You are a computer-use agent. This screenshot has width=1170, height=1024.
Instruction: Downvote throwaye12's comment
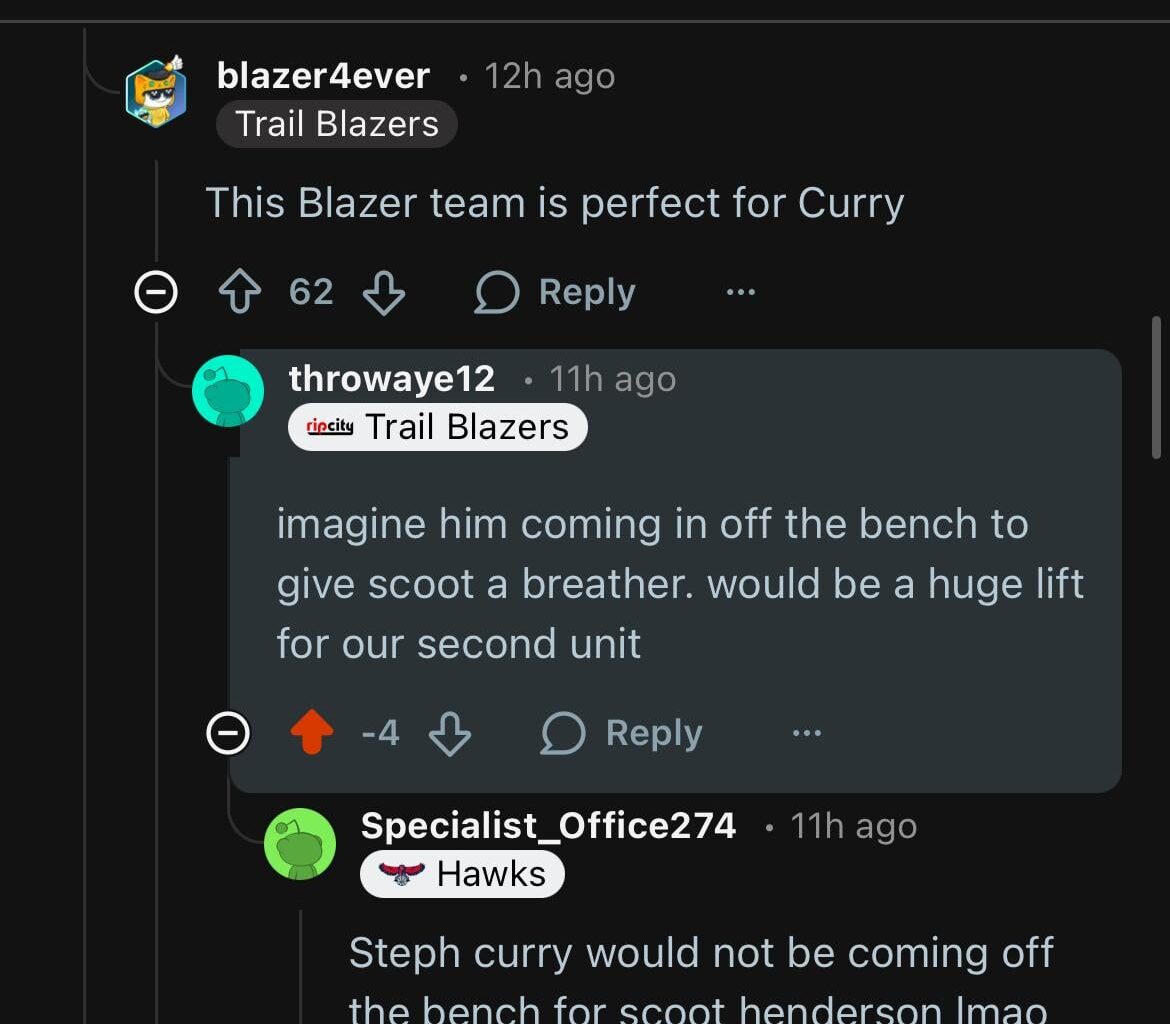(450, 732)
